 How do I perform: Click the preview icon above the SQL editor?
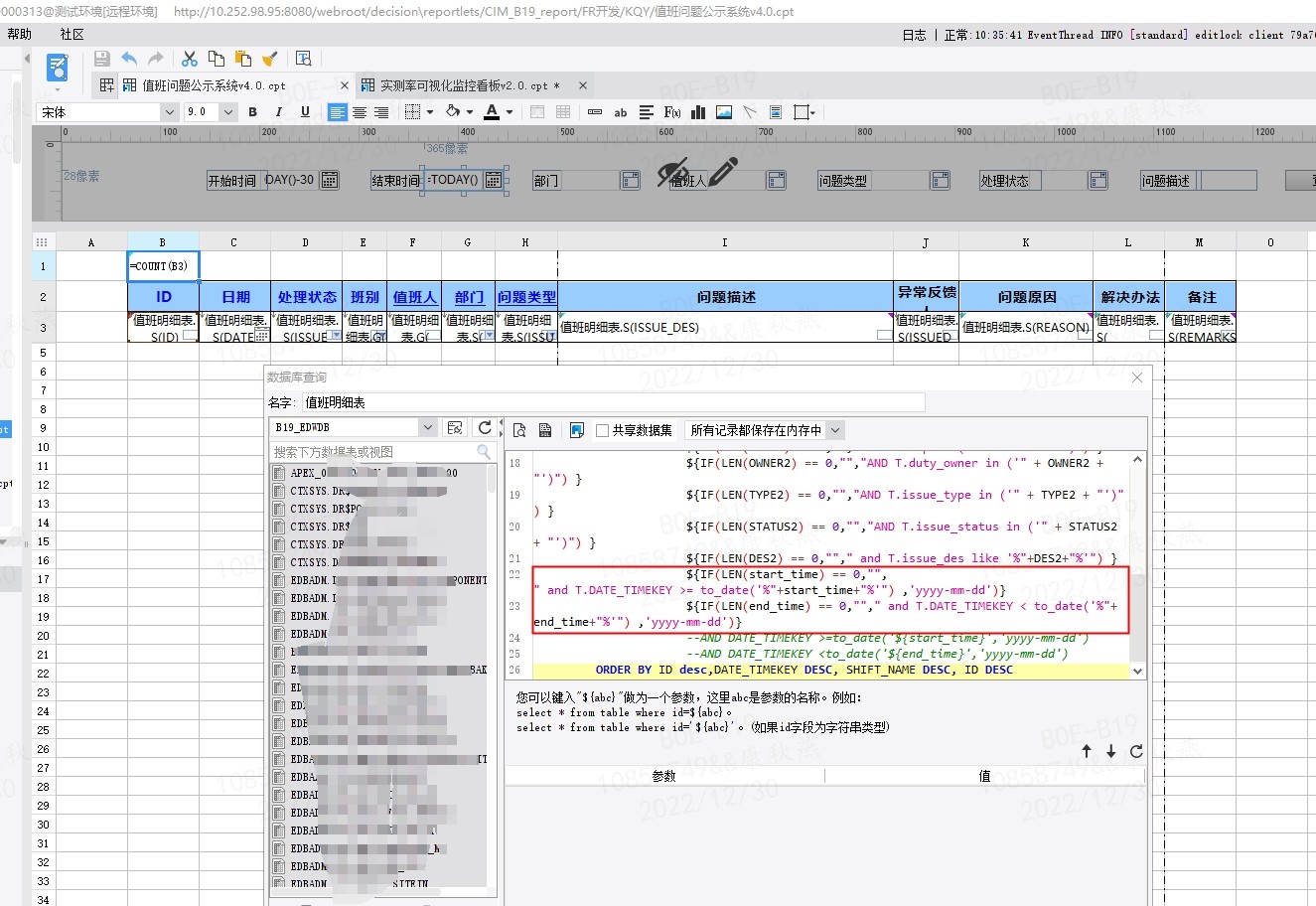tap(519, 430)
